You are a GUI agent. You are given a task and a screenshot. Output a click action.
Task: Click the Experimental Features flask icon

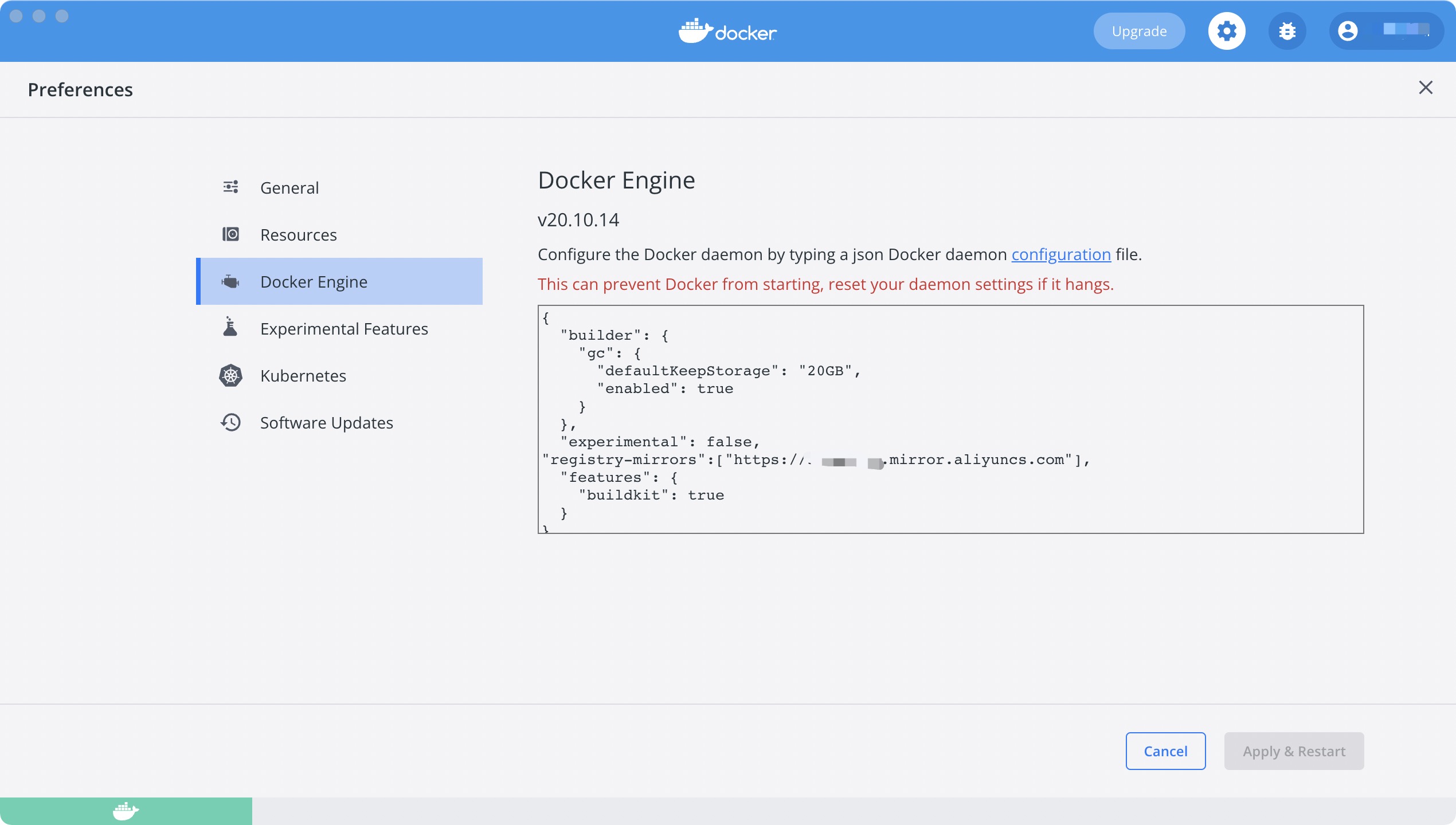[x=230, y=327]
